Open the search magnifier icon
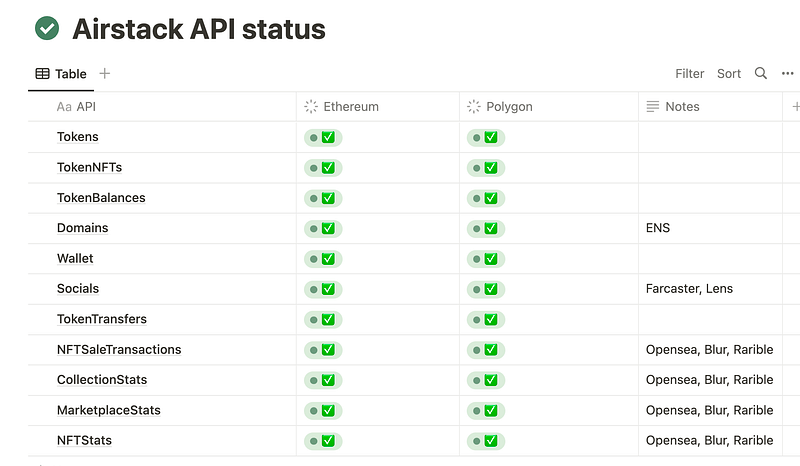This screenshot has height=466, width=800. point(760,73)
